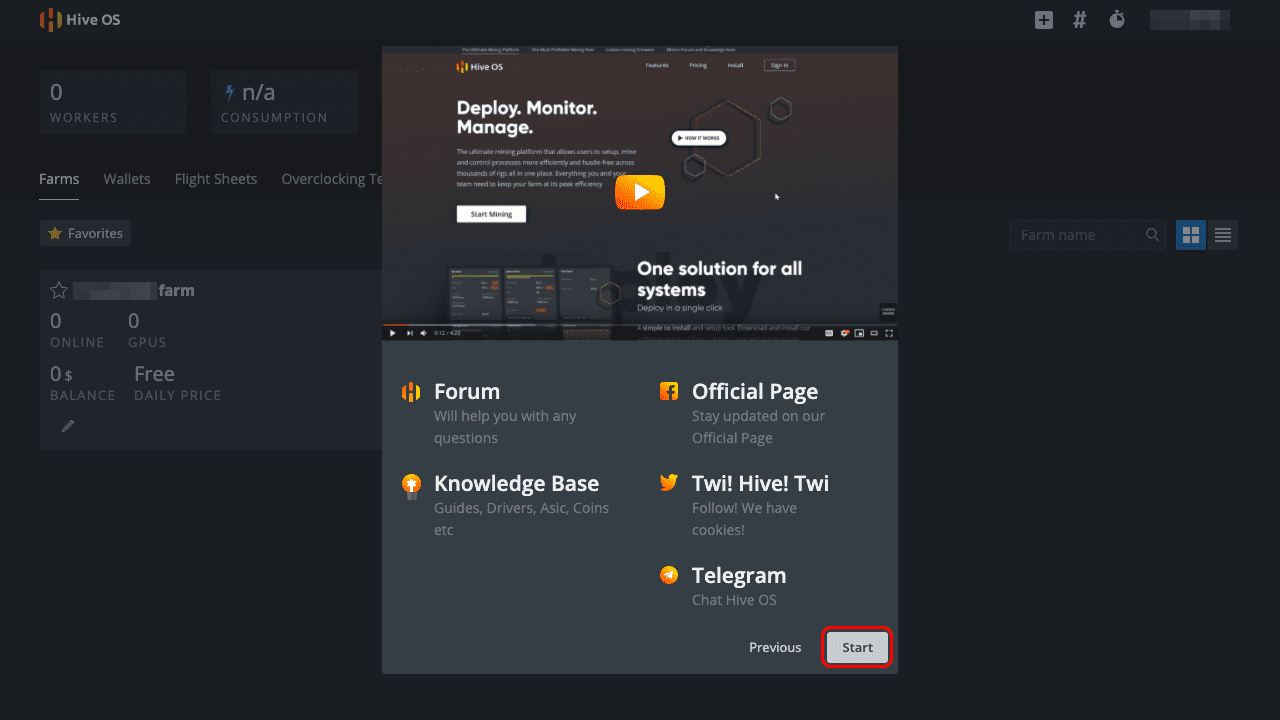Click the Previous button in dialog
This screenshot has width=1280, height=720.
775,648
